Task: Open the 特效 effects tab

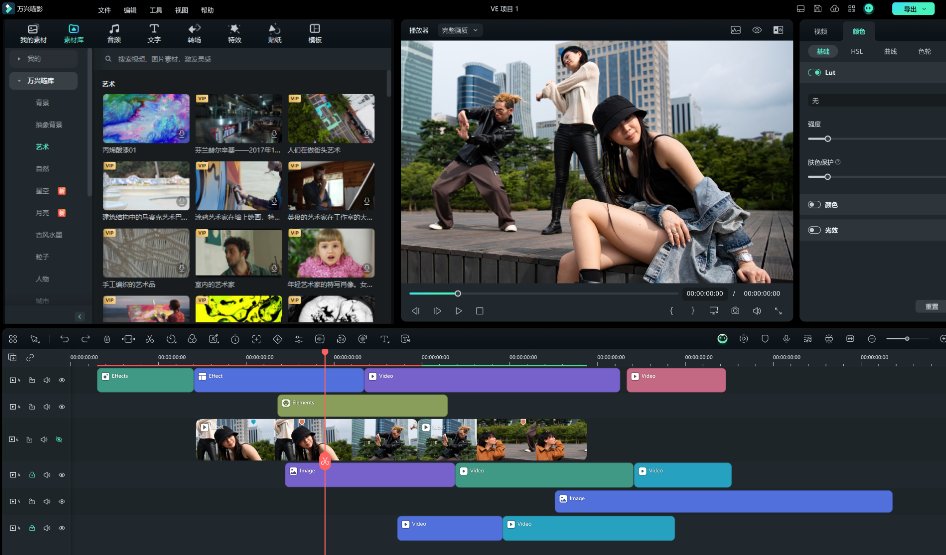Action: [235, 33]
